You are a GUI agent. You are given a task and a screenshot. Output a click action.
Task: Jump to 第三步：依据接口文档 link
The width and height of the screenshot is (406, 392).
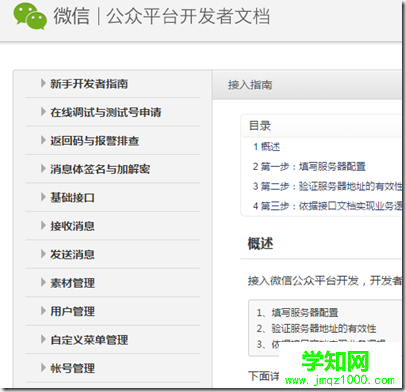point(327,206)
